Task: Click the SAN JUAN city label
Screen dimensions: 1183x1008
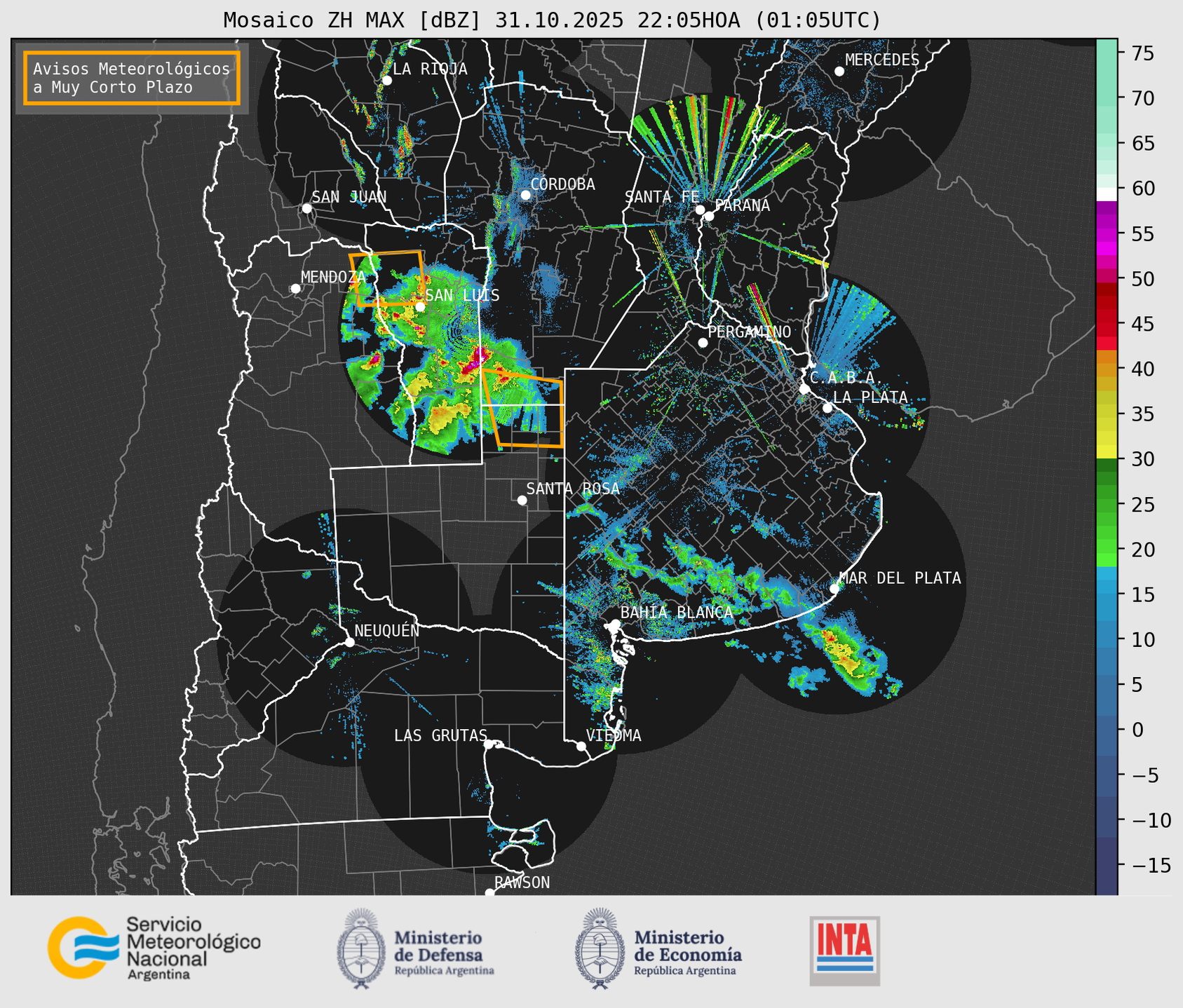Action: [x=349, y=197]
